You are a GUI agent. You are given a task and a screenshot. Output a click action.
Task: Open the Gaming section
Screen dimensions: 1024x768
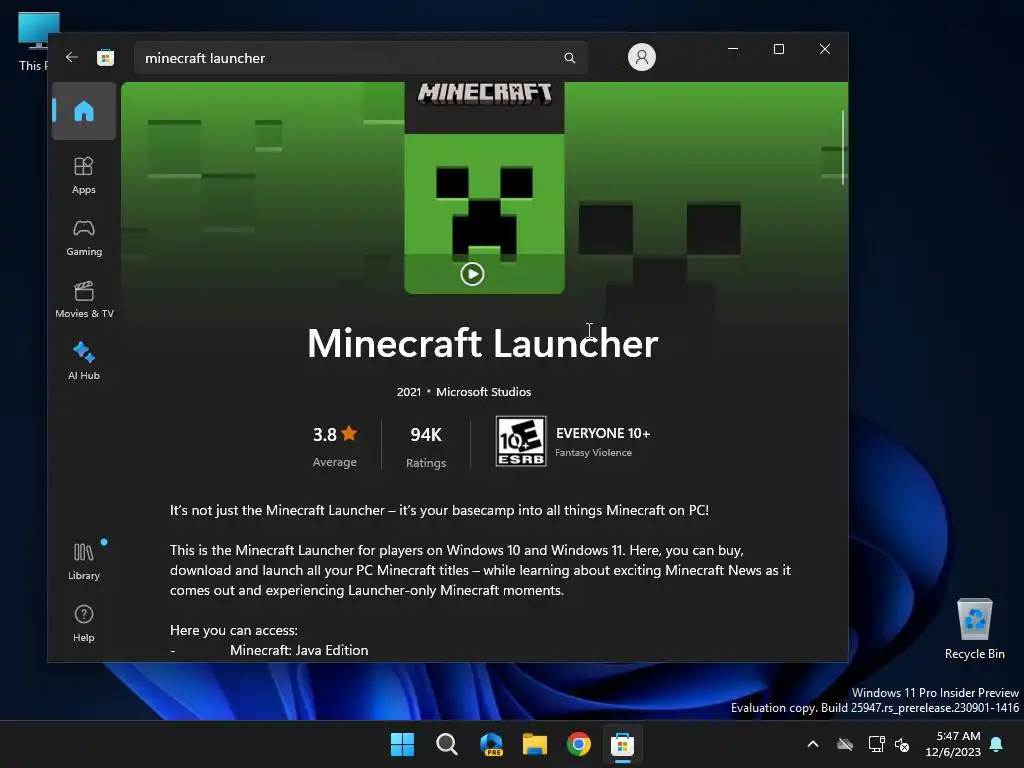(x=84, y=238)
